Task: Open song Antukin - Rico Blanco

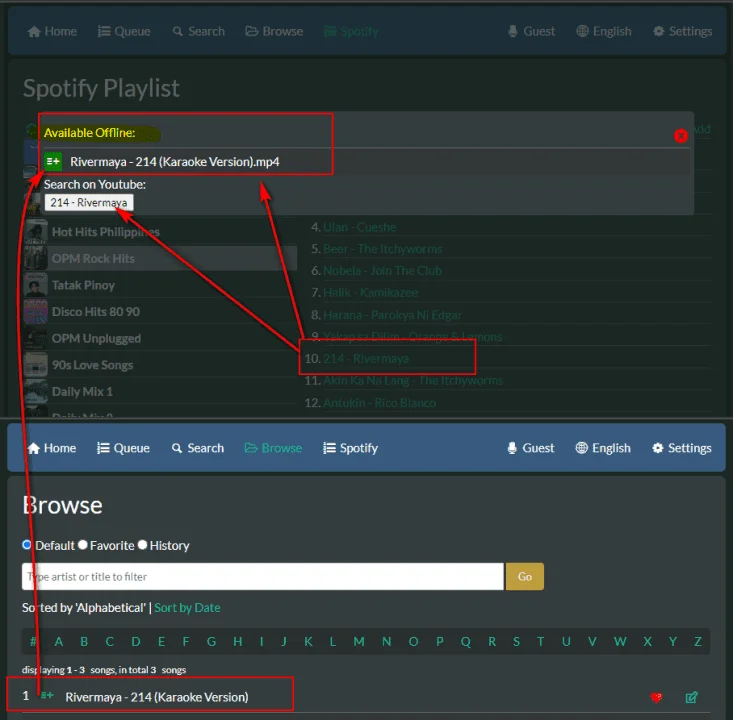Action: coord(379,403)
